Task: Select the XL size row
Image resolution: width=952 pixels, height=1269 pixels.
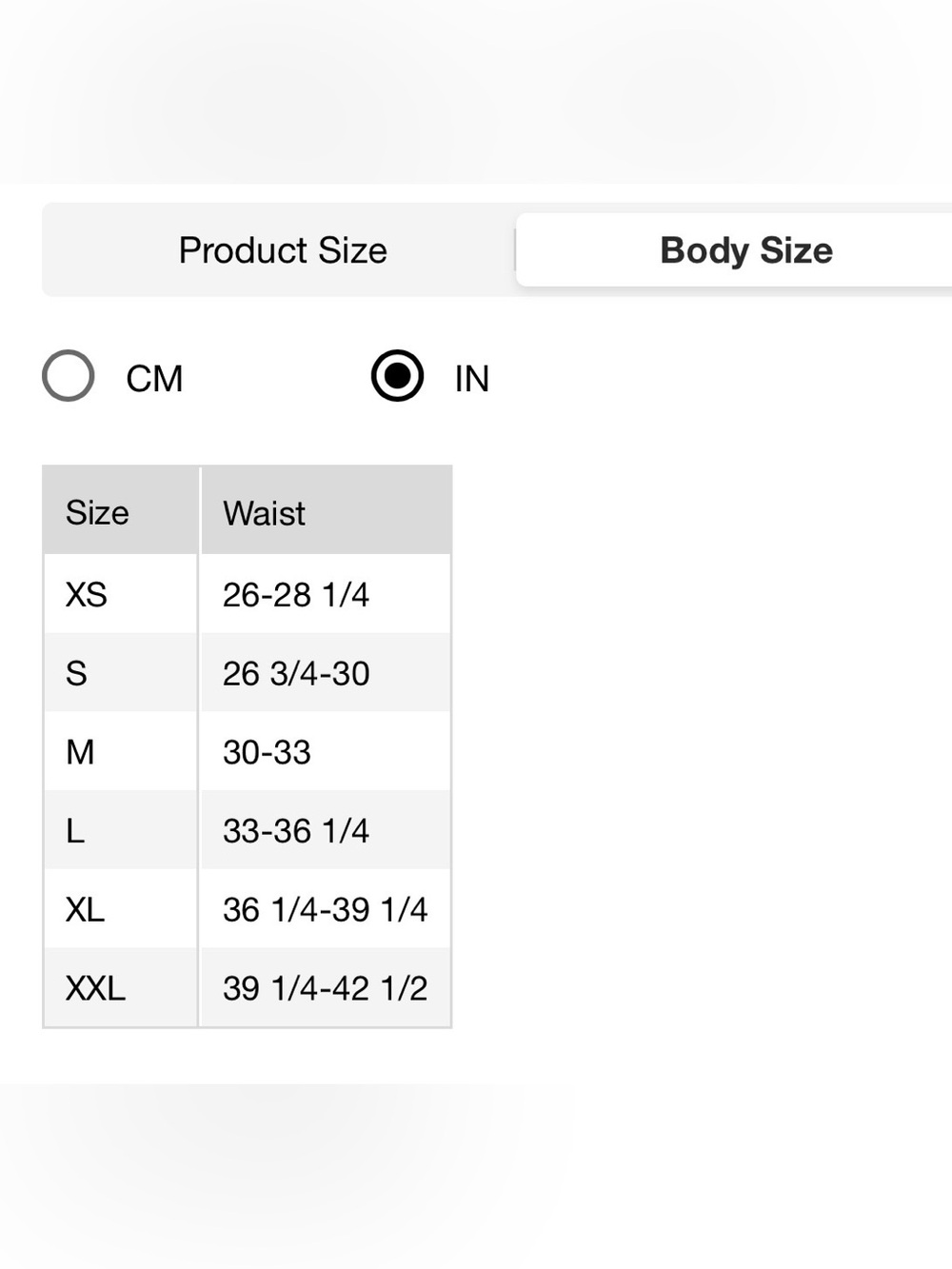Action: click(x=248, y=909)
